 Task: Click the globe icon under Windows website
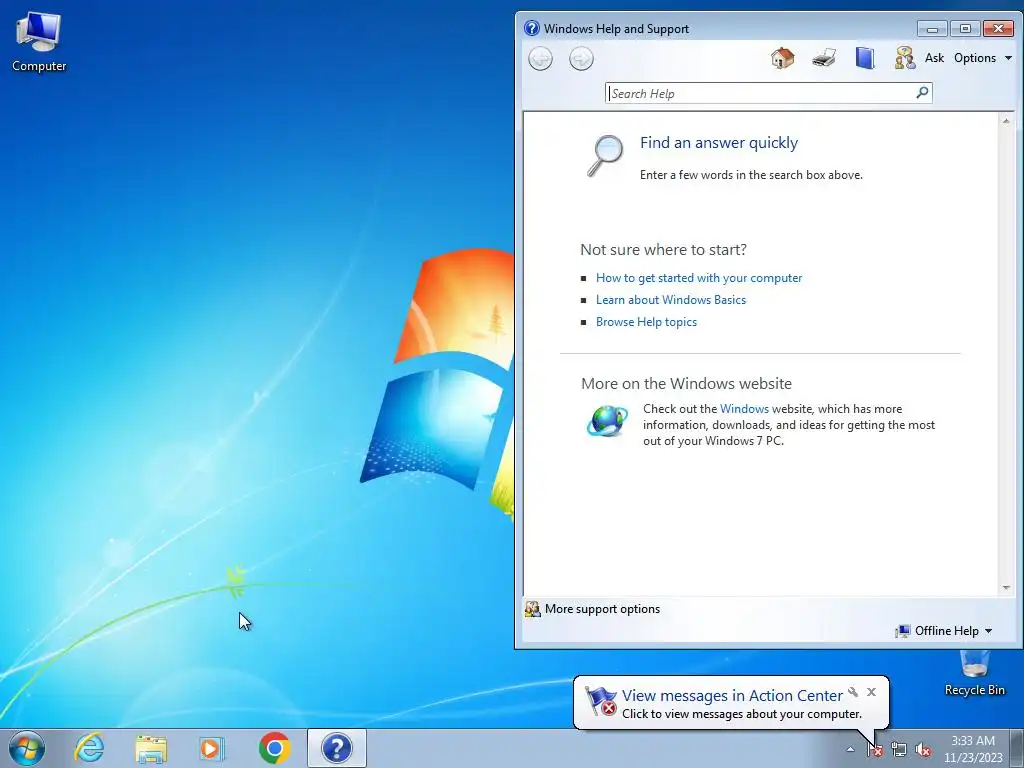pyautogui.click(x=607, y=421)
